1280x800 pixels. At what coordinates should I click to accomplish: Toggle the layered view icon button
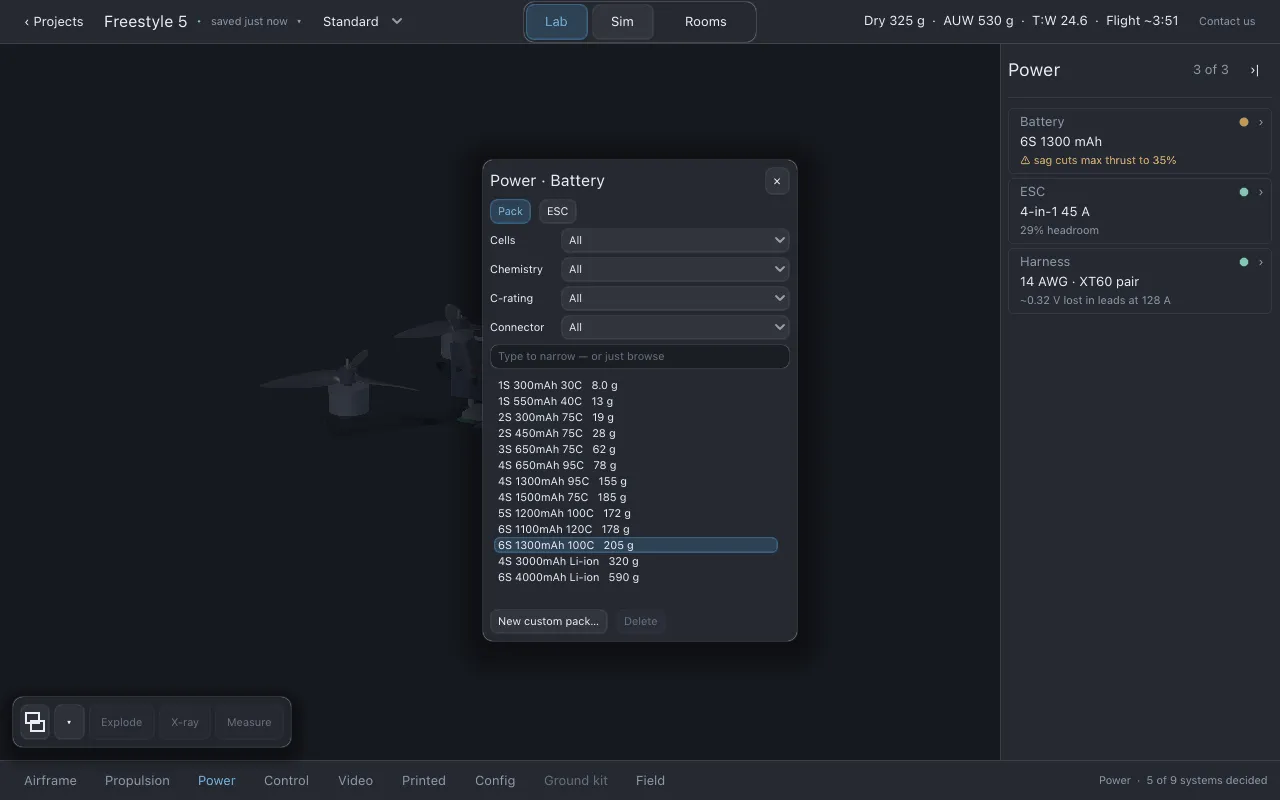pyautogui.click(x=35, y=722)
